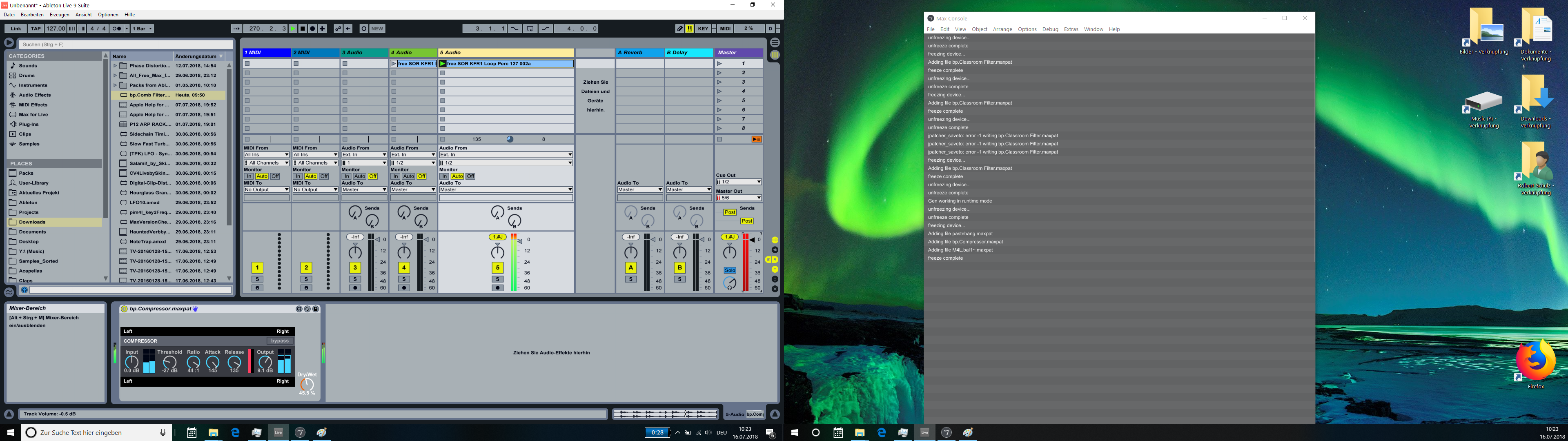Toggle the Draw Mode pencil icon
The image size is (1568, 441).
click(680, 29)
